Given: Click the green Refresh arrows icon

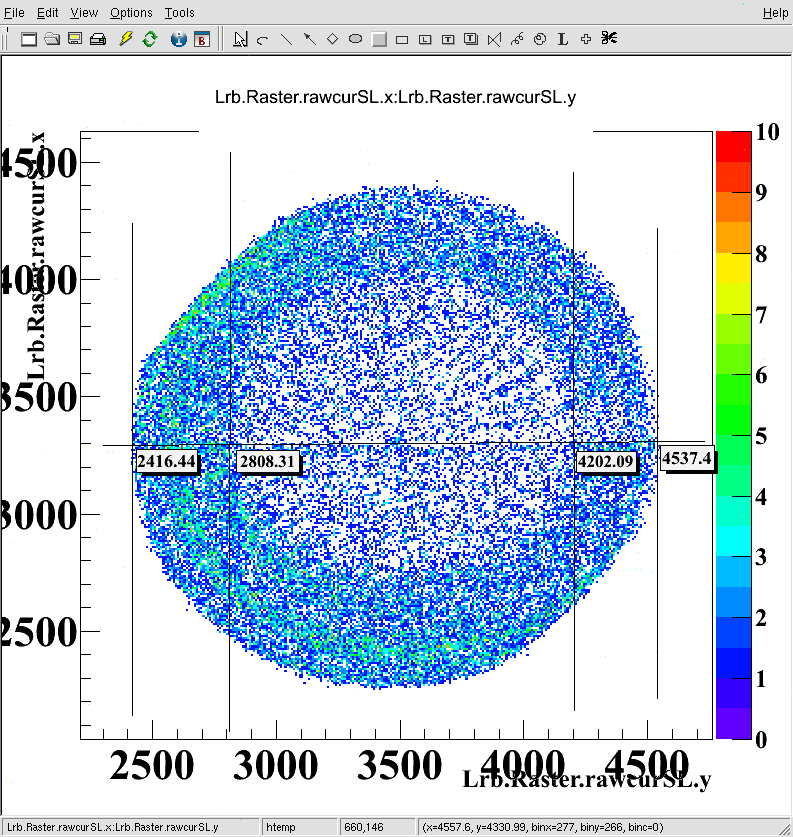Looking at the screenshot, I should click(x=150, y=39).
